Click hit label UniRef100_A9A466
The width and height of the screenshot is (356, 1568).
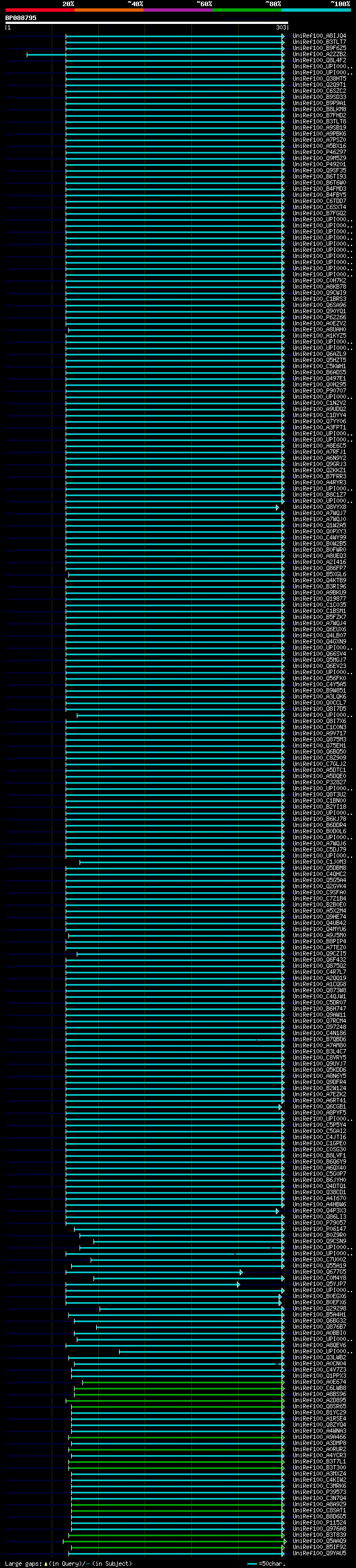point(319,1437)
